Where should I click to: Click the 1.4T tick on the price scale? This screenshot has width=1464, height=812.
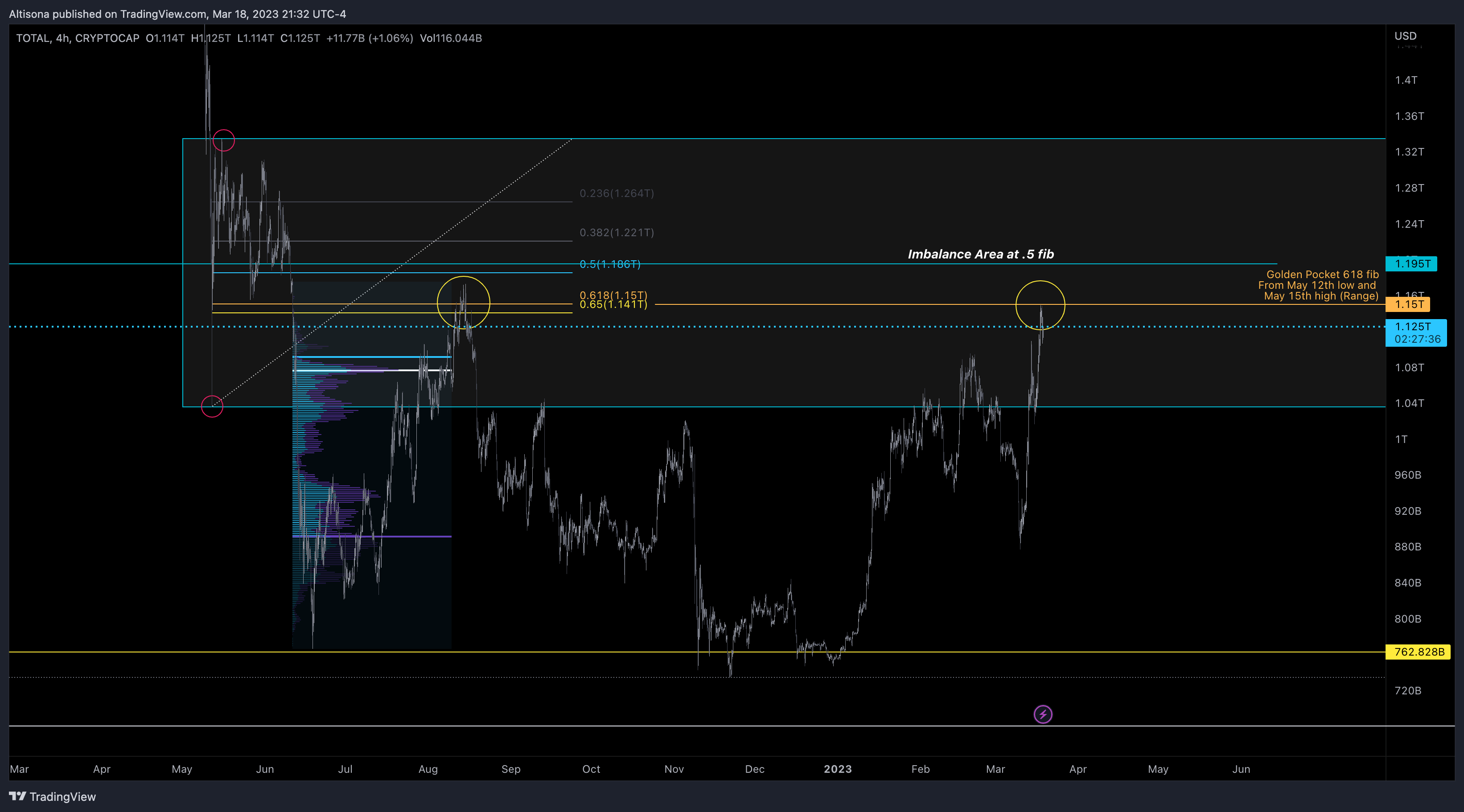(x=1406, y=80)
